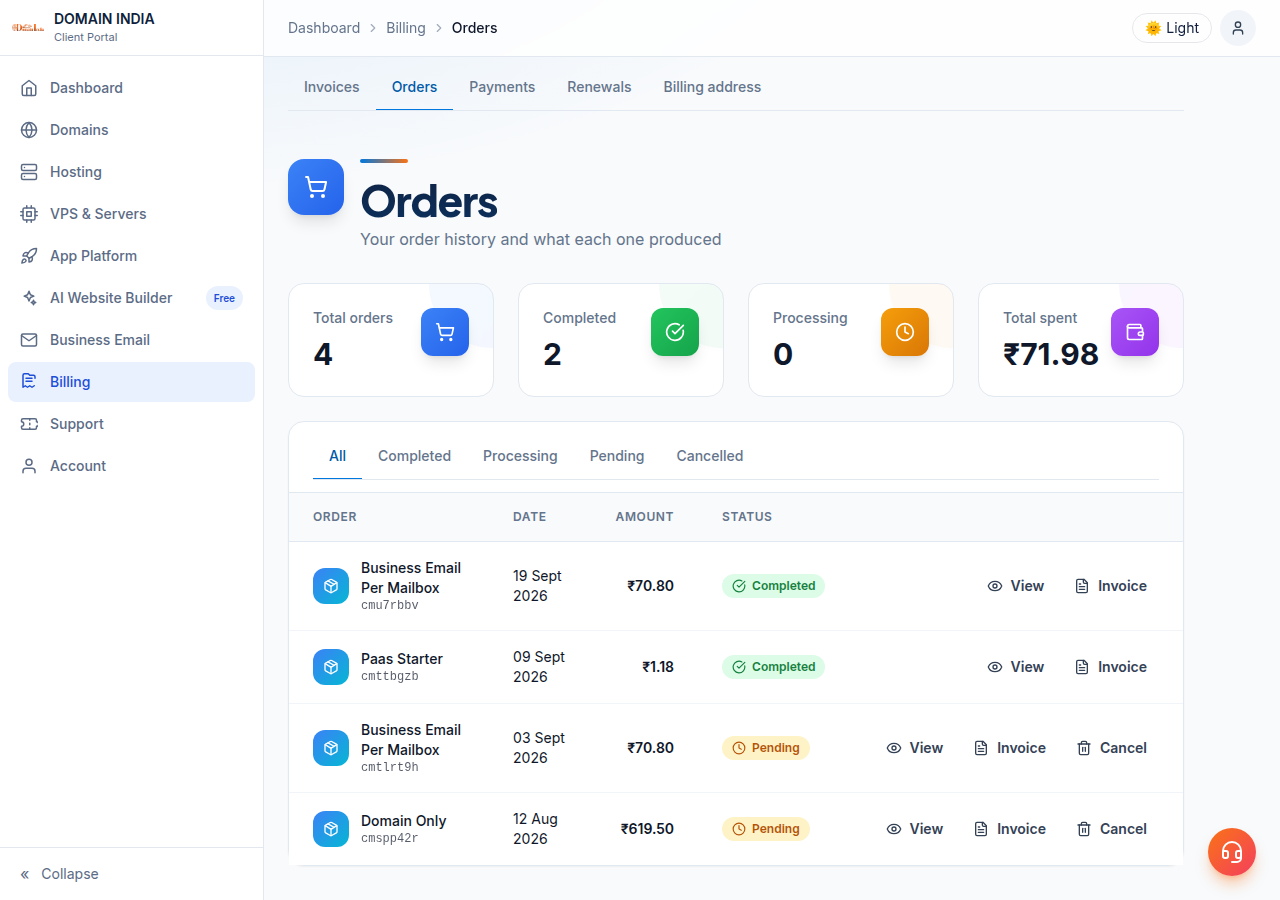
Task: Click the AMOUNT column header
Action: (x=644, y=517)
